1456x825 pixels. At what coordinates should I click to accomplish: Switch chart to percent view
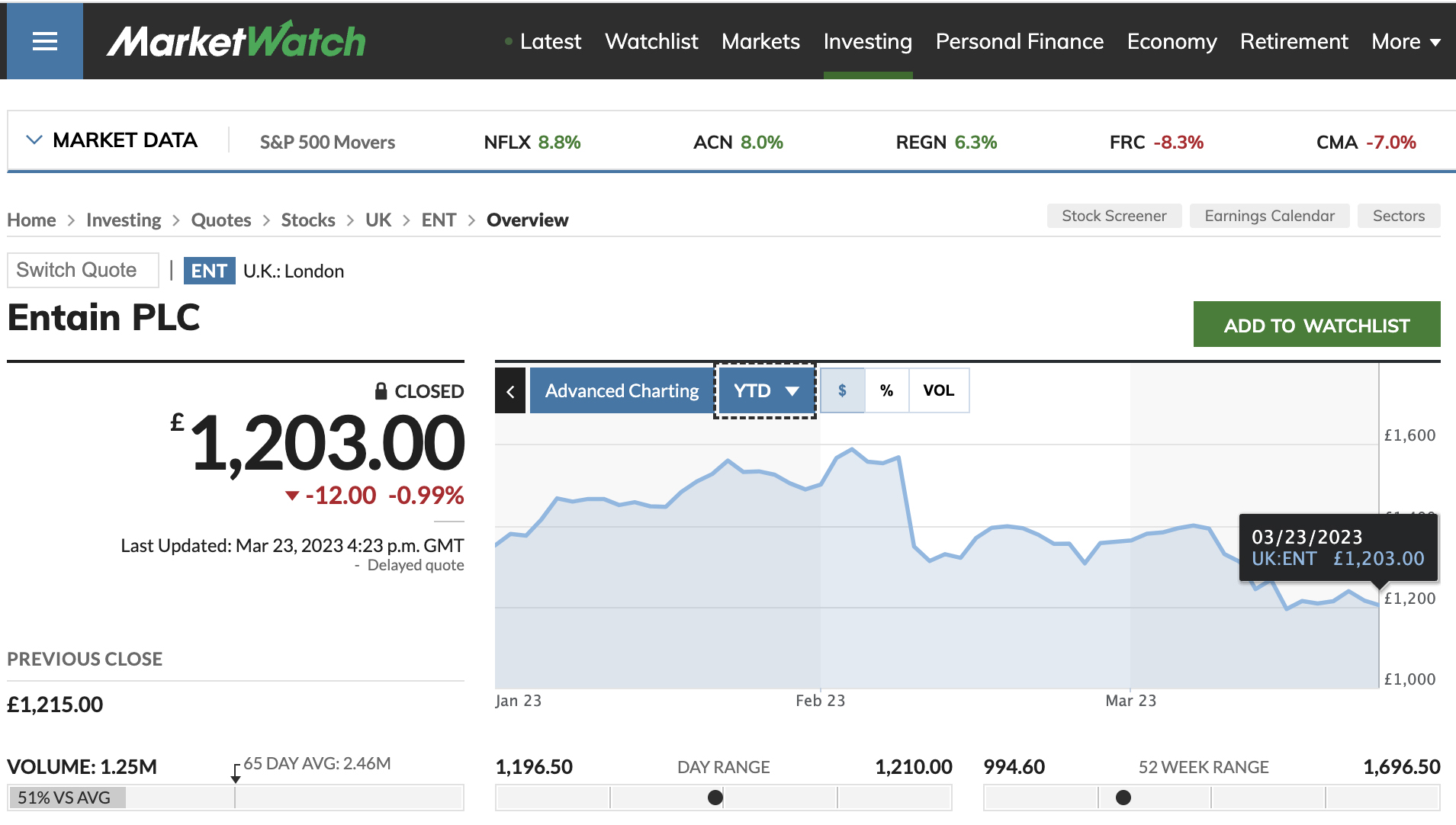point(886,390)
